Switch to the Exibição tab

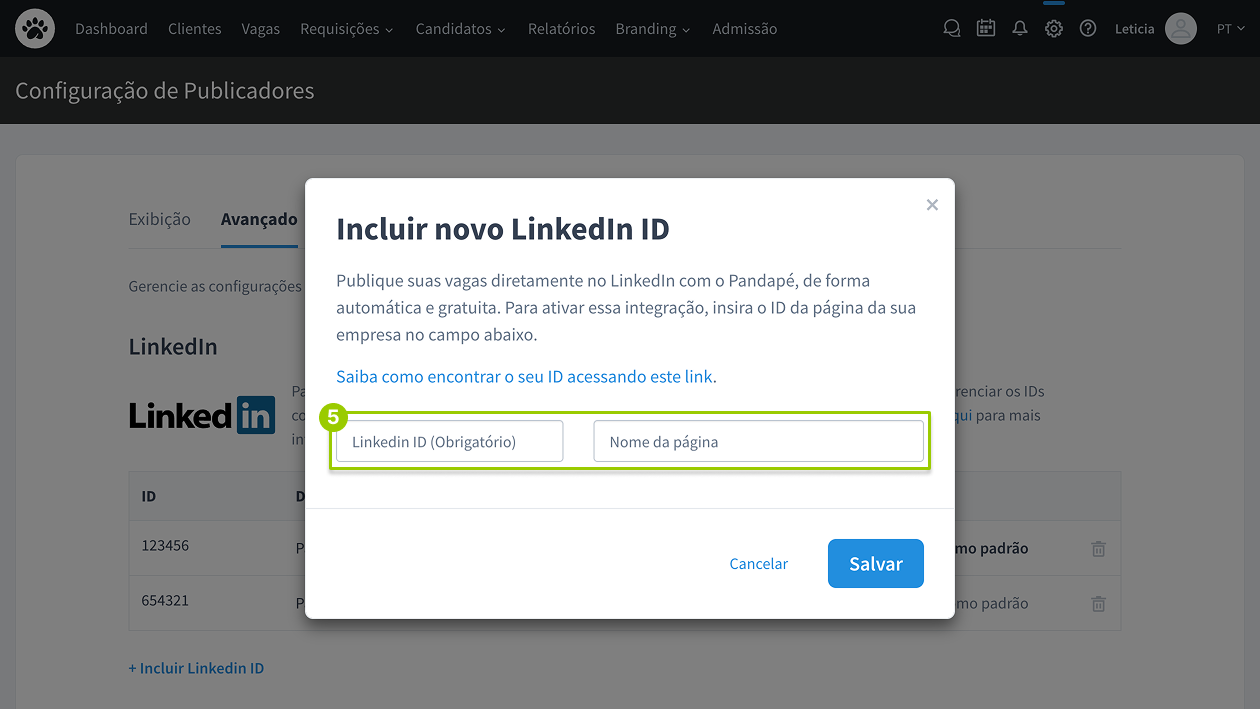(159, 219)
